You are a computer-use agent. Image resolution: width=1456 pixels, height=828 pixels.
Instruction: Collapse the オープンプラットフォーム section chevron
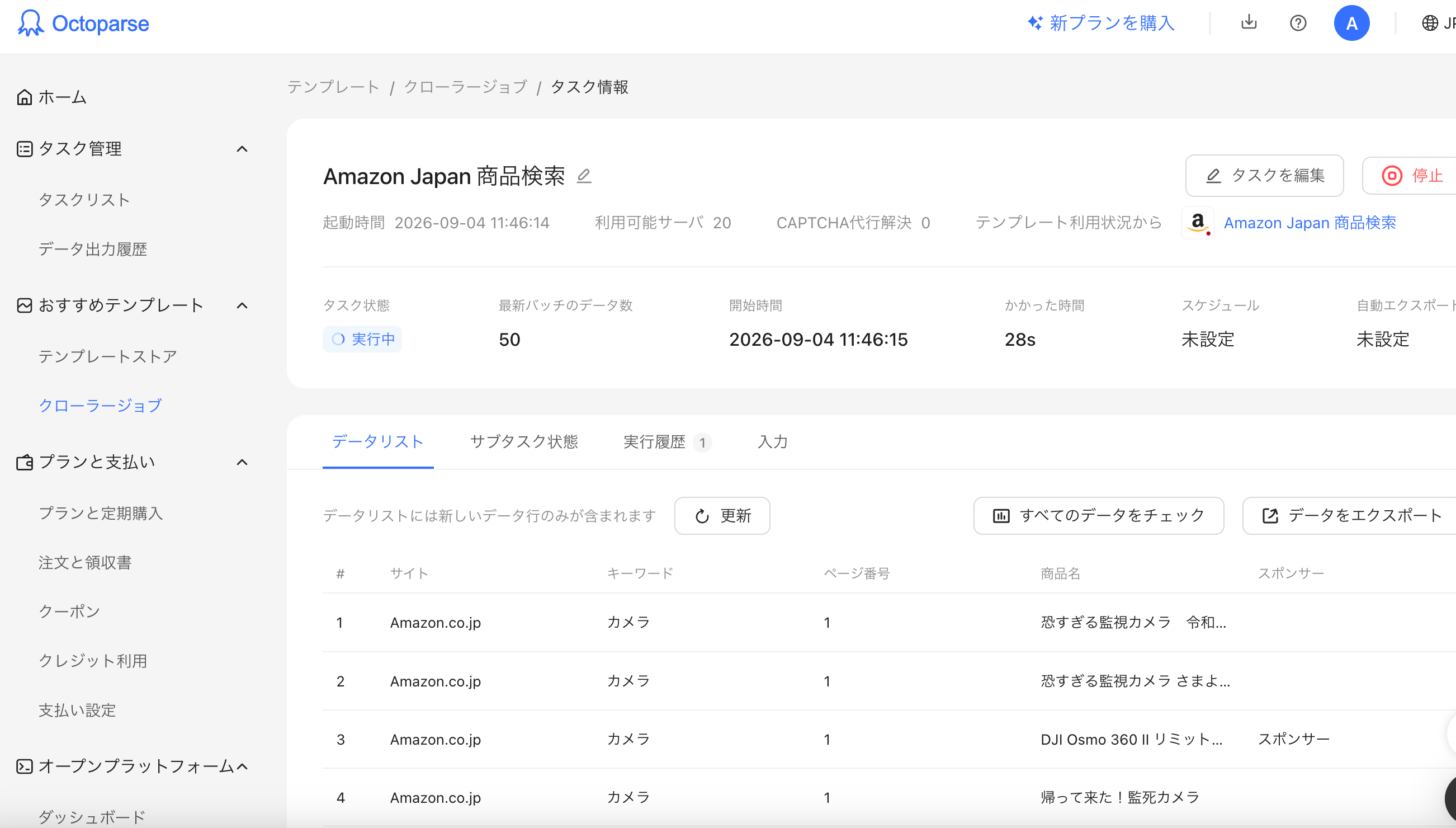(x=242, y=766)
